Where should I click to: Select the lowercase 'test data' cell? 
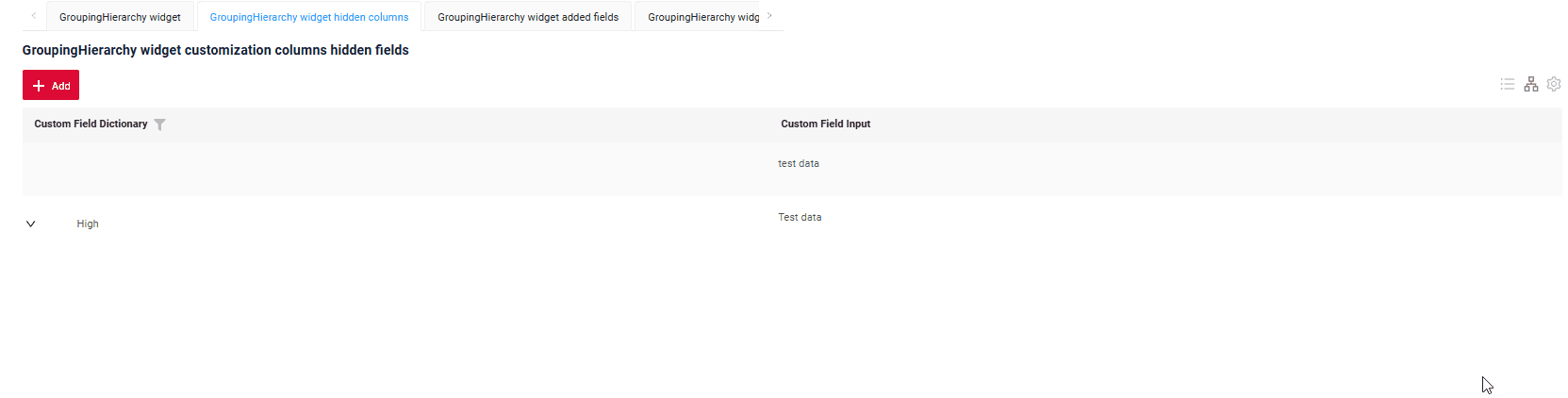(799, 163)
